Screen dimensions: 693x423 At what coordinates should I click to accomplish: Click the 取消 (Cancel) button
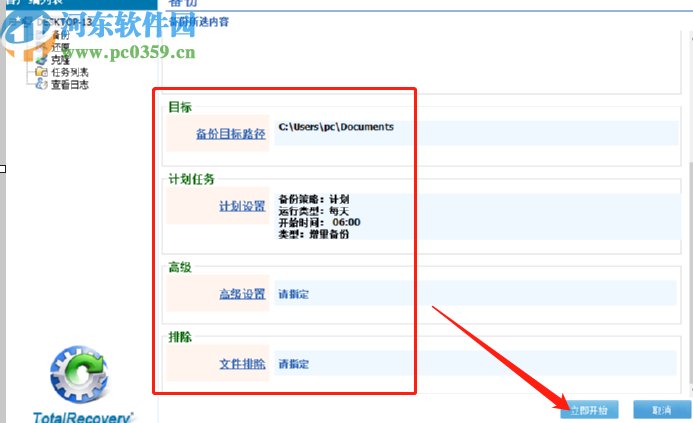[662, 410]
